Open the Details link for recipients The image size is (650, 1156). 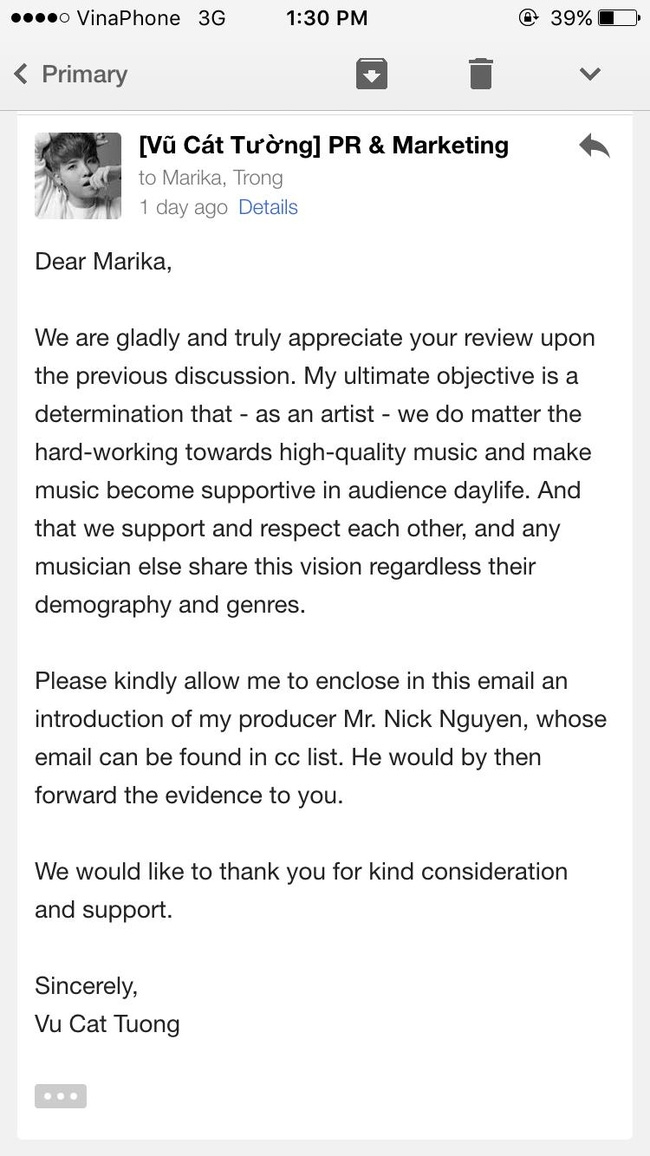tap(268, 207)
